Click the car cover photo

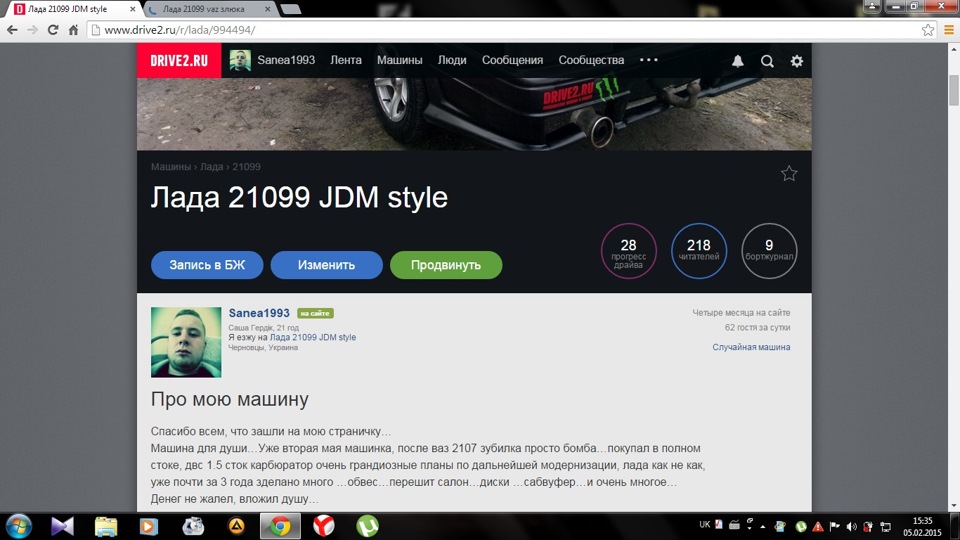[474, 114]
